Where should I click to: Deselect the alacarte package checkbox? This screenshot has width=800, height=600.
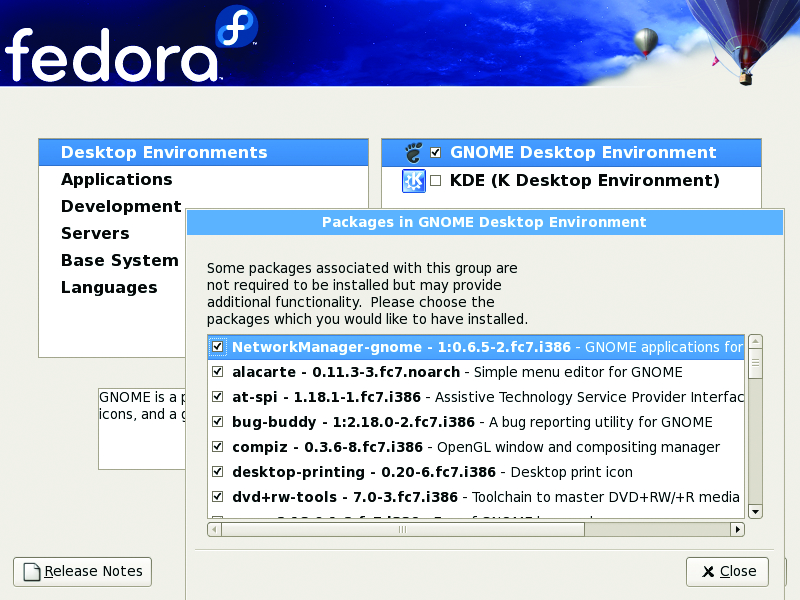click(x=218, y=372)
